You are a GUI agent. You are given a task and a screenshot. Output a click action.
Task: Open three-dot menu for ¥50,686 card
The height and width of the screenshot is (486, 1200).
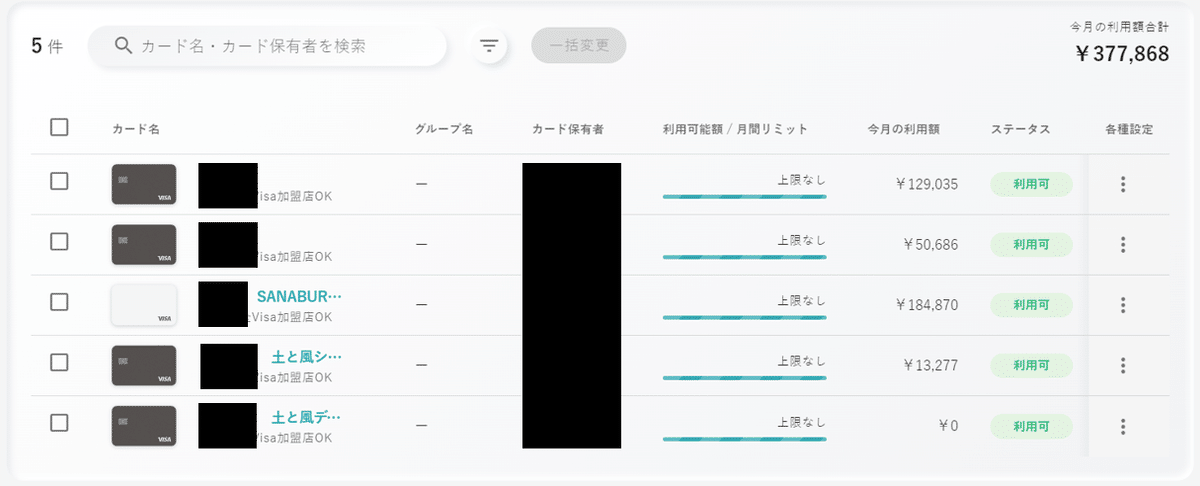coord(1123,245)
